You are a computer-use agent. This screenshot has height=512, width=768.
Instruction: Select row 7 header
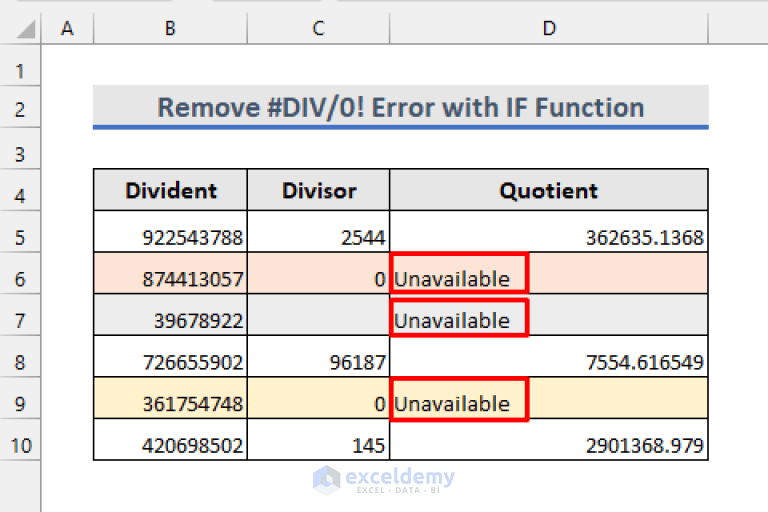(20, 315)
